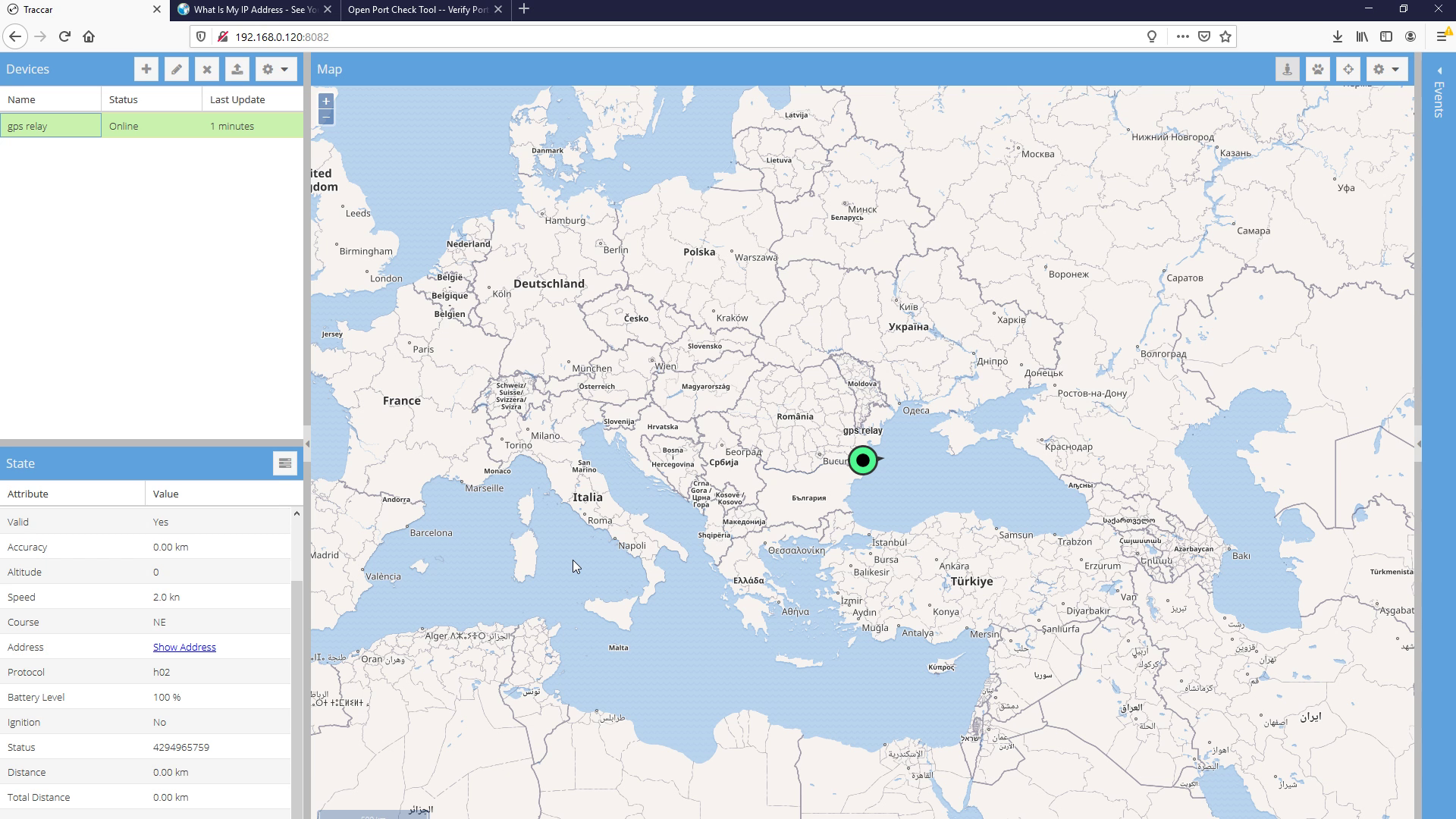Zoom in using the map plus button
The image size is (1456, 819).
[x=325, y=101]
